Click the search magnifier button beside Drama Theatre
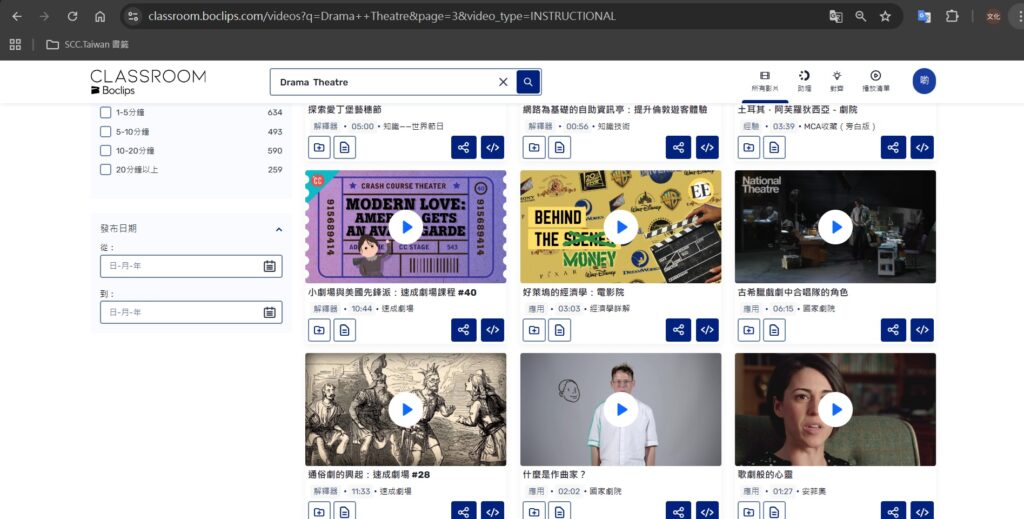 click(528, 82)
